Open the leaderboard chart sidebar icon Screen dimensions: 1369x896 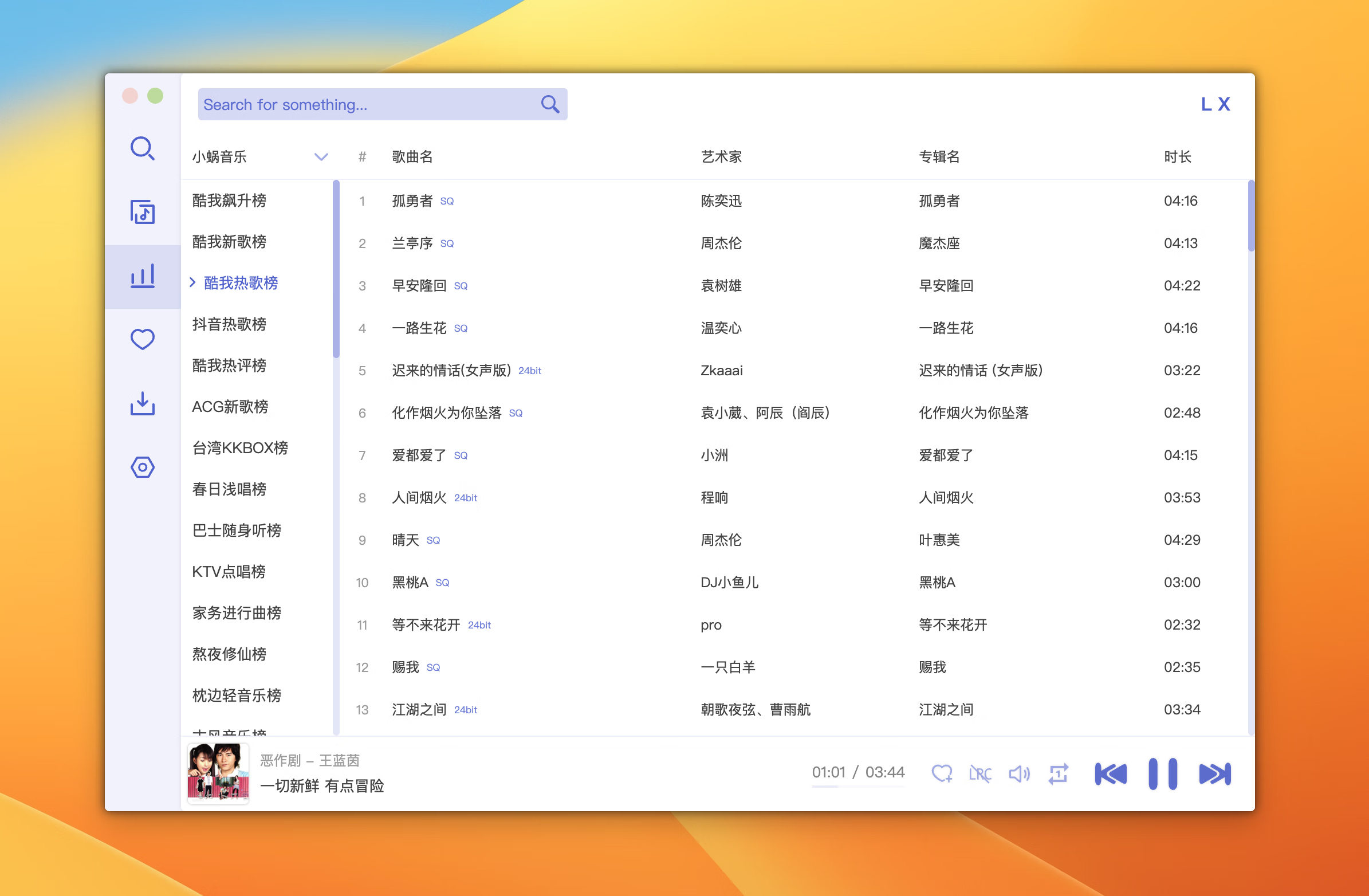pos(142,276)
